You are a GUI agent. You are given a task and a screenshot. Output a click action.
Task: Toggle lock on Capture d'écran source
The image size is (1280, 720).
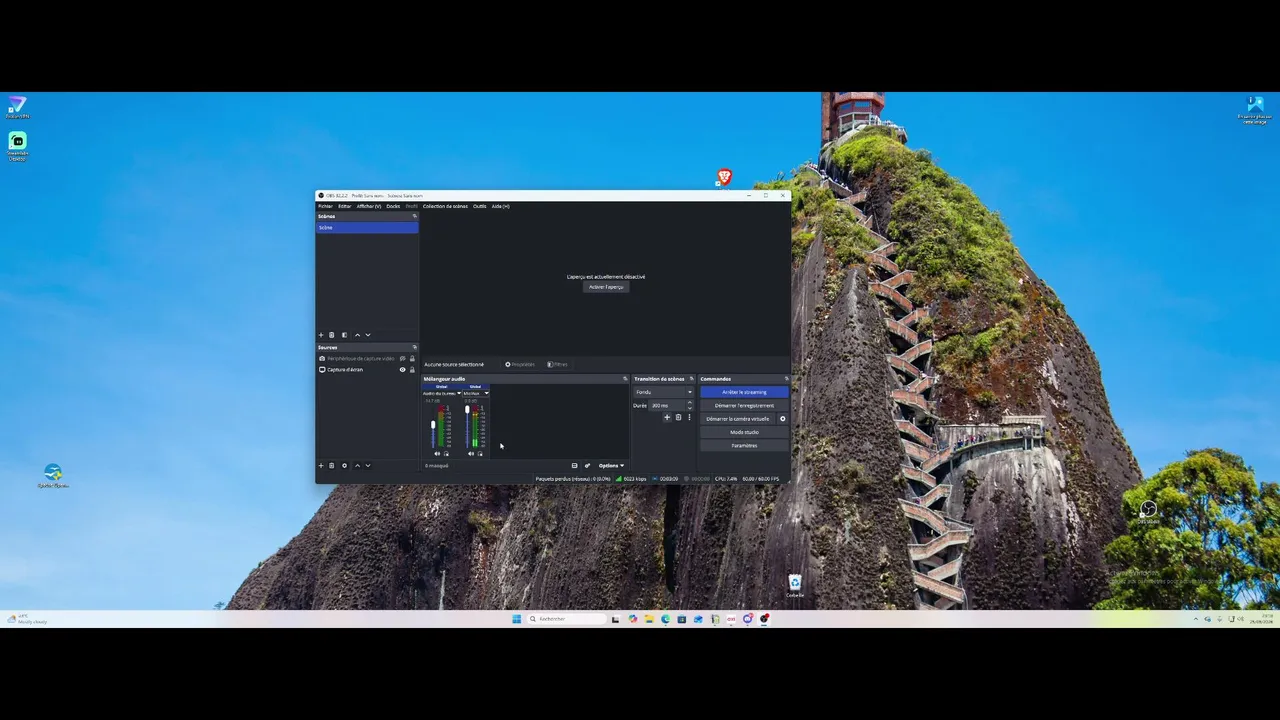pos(412,370)
